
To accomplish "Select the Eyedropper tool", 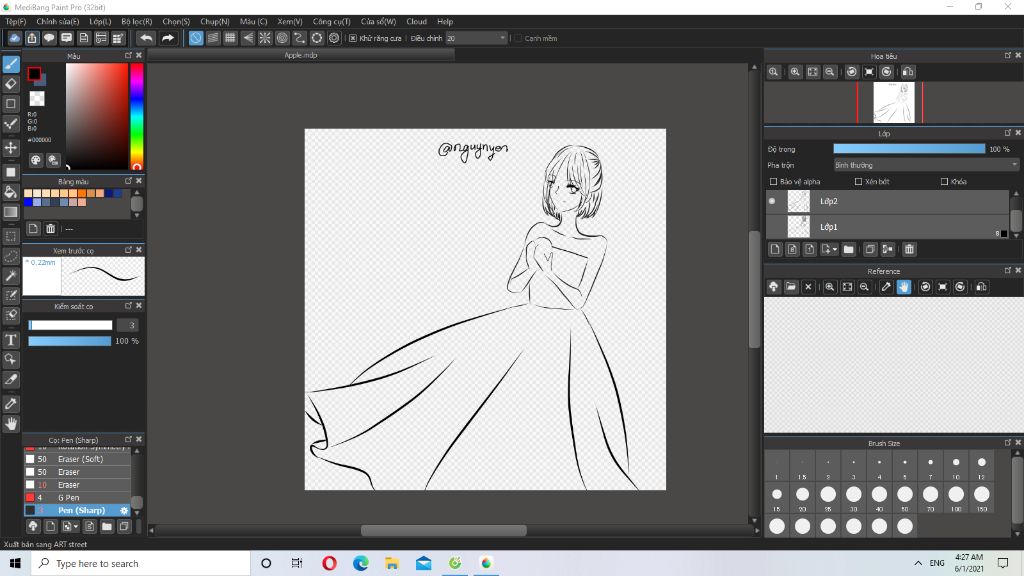I will pos(11,404).
